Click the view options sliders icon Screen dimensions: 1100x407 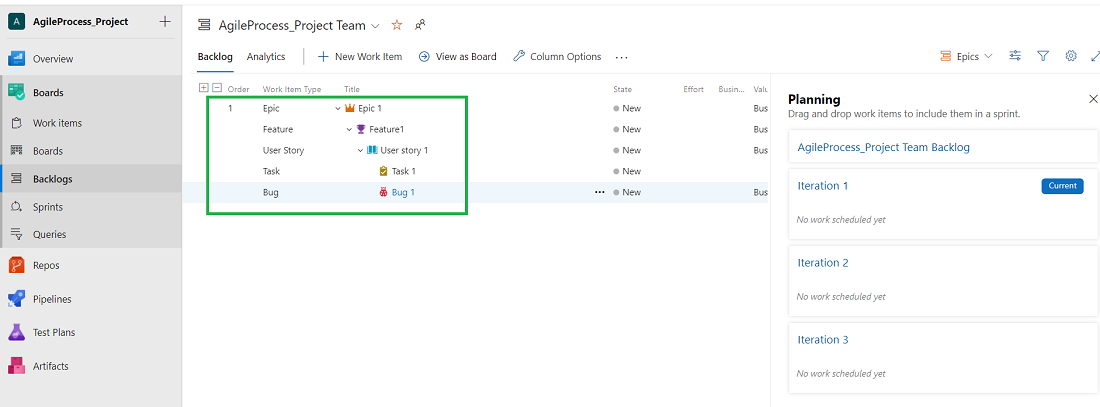pos(1015,57)
